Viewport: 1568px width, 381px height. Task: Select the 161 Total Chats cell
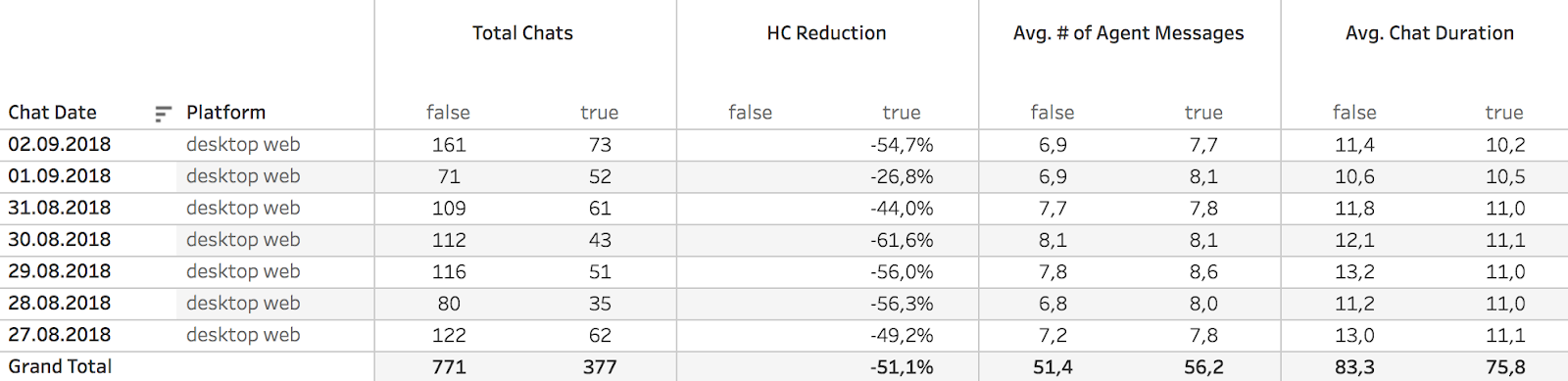pos(449,145)
